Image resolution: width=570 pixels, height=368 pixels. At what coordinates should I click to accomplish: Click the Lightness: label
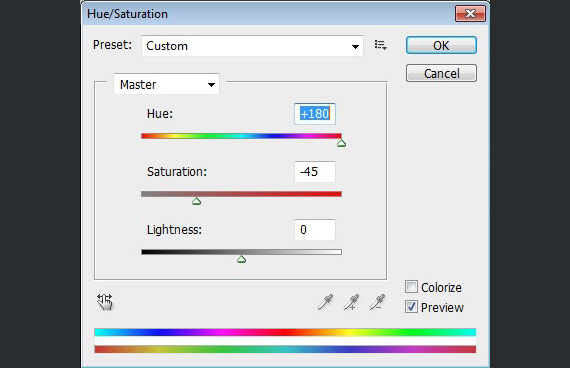click(x=174, y=230)
